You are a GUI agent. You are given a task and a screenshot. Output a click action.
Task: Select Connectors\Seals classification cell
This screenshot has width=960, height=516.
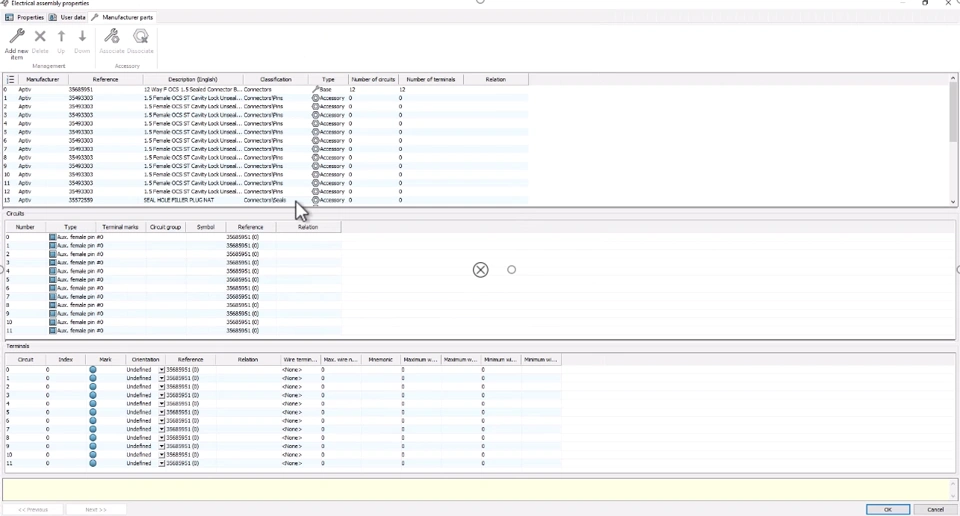click(x=264, y=200)
